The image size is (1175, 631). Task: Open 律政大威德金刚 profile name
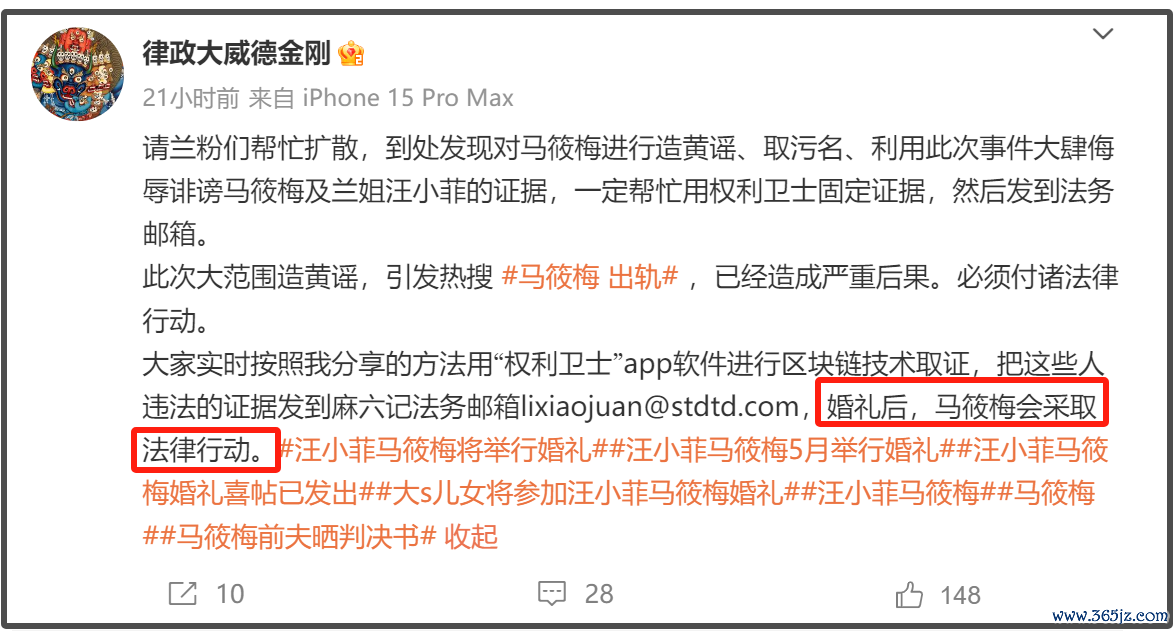pyautogui.click(x=236, y=53)
